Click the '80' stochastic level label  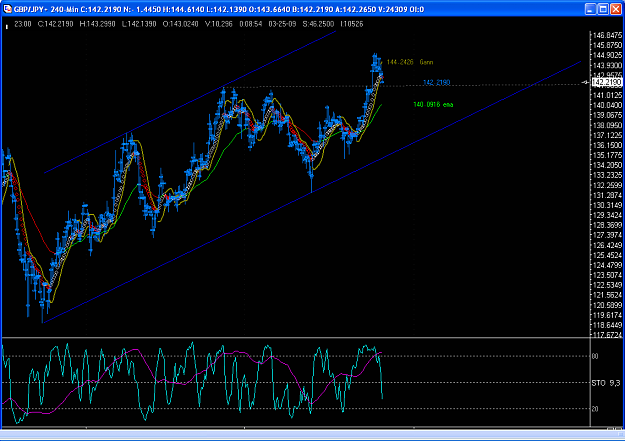595,356
